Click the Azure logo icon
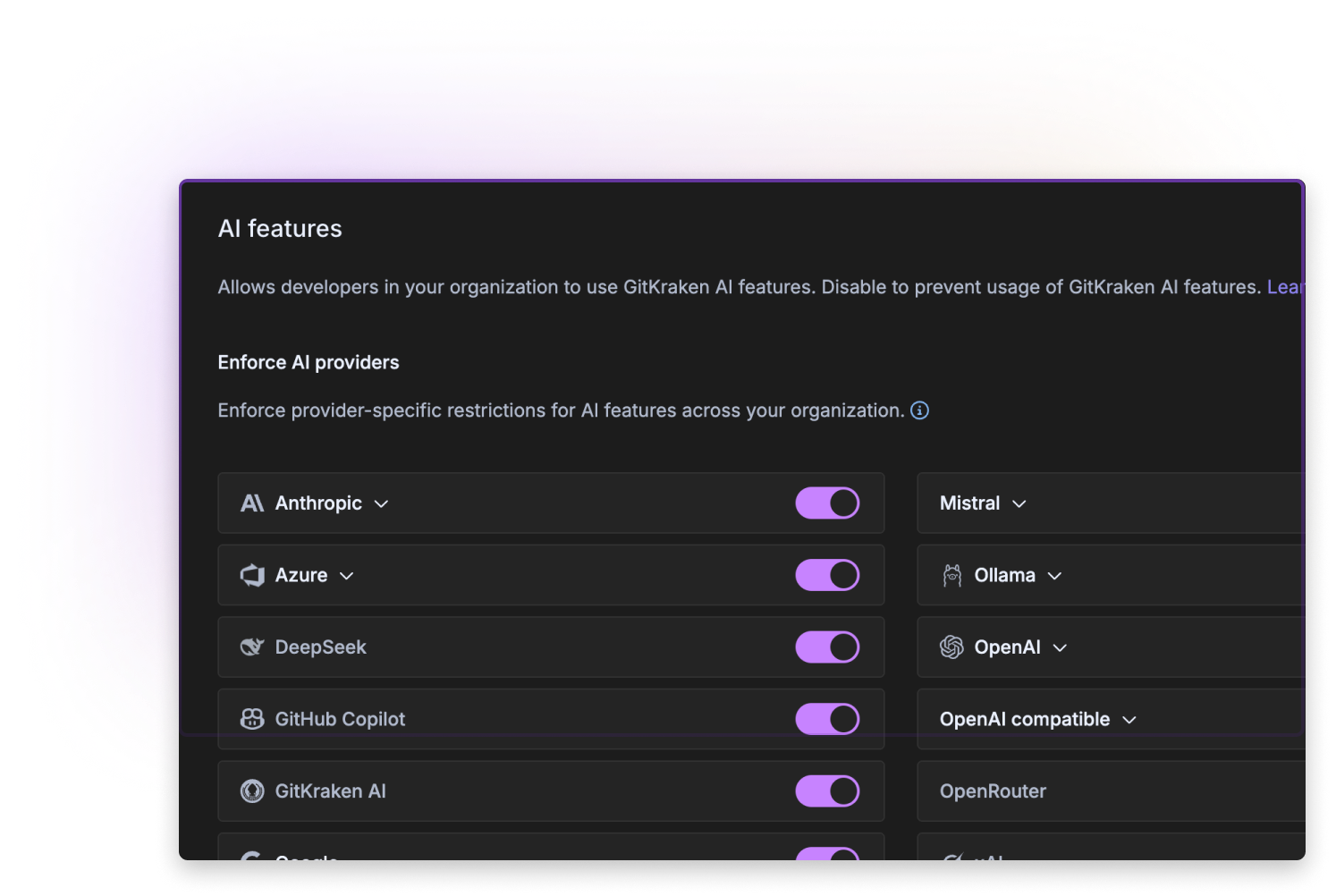Viewport: 1336px width, 896px height. pos(252,575)
